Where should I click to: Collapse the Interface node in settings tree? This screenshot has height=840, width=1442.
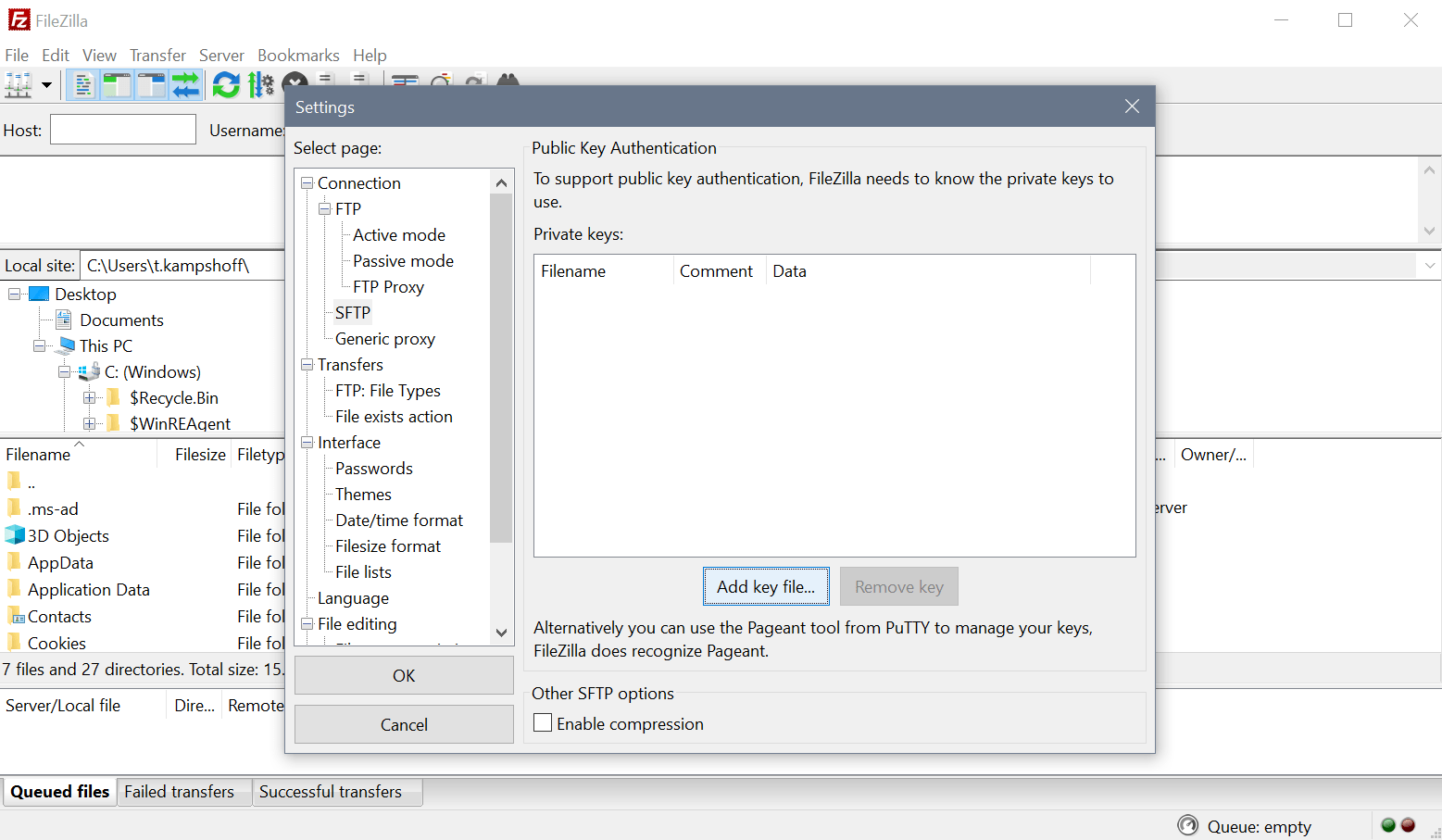pyautogui.click(x=307, y=443)
